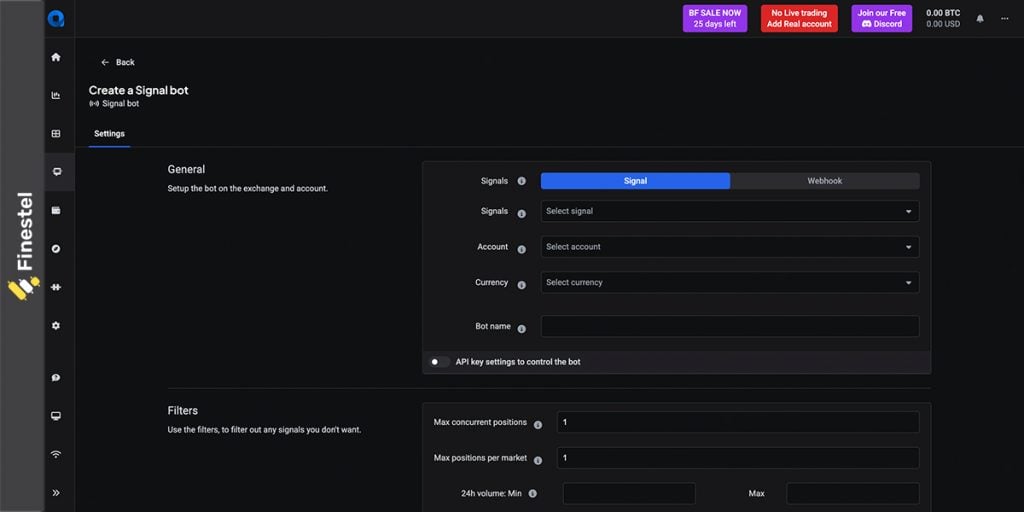Select the Signal option

(x=635, y=181)
